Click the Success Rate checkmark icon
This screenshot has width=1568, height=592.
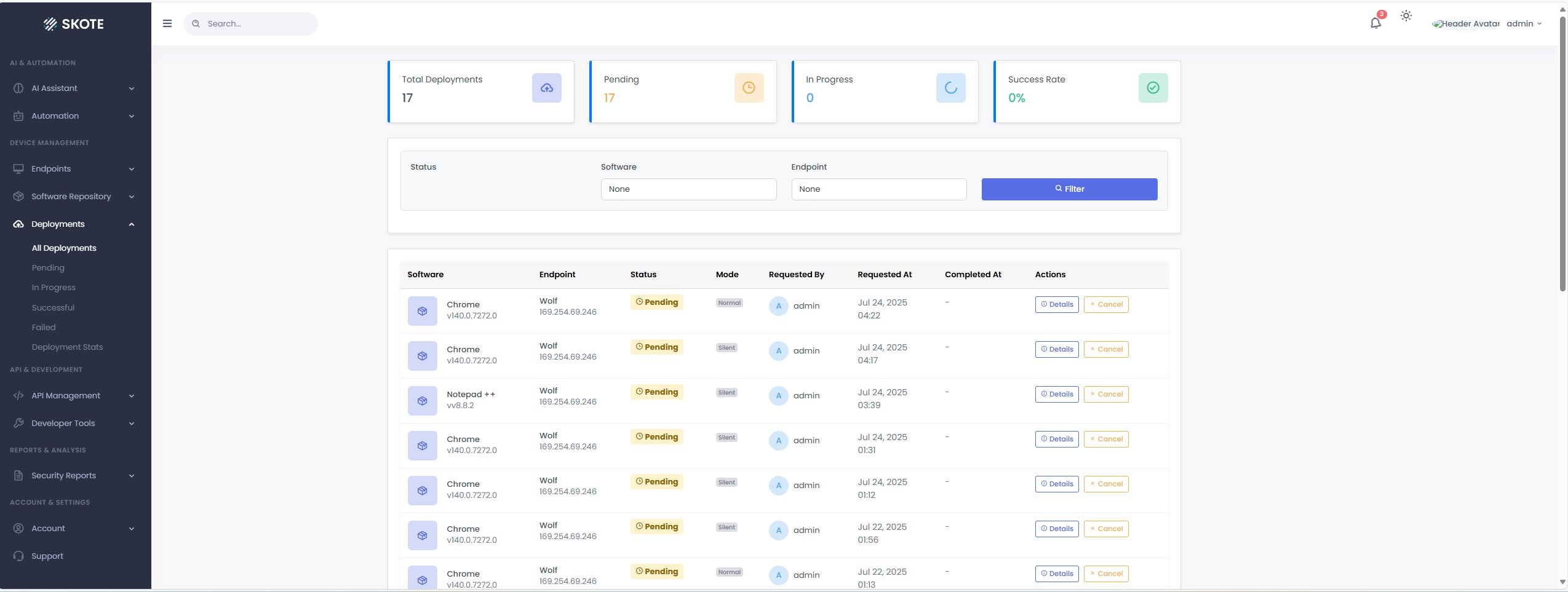[x=1153, y=88]
